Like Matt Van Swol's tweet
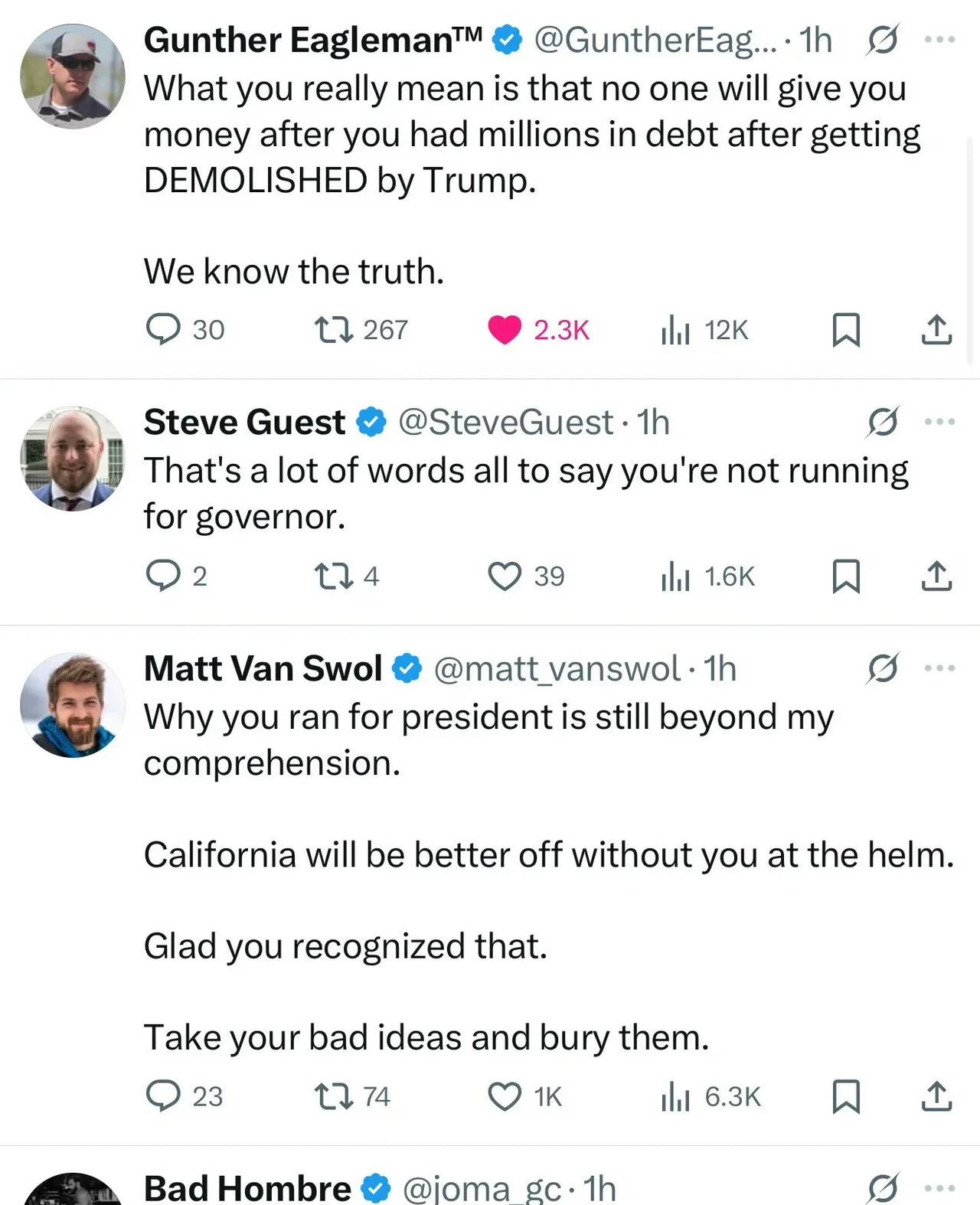Viewport: 980px width, 1205px height. [x=505, y=1096]
